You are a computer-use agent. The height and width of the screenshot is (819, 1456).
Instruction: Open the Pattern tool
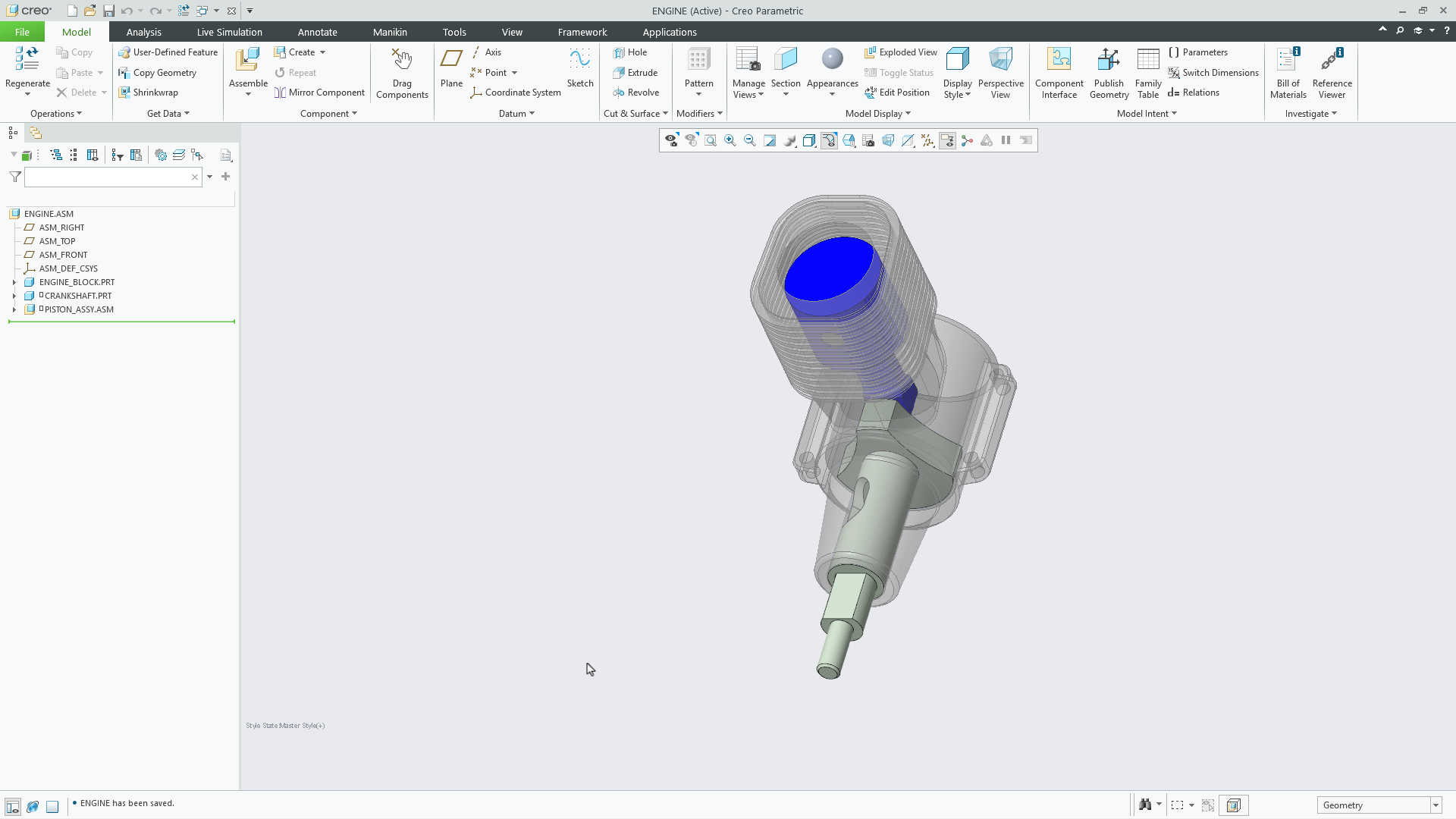(698, 71)
